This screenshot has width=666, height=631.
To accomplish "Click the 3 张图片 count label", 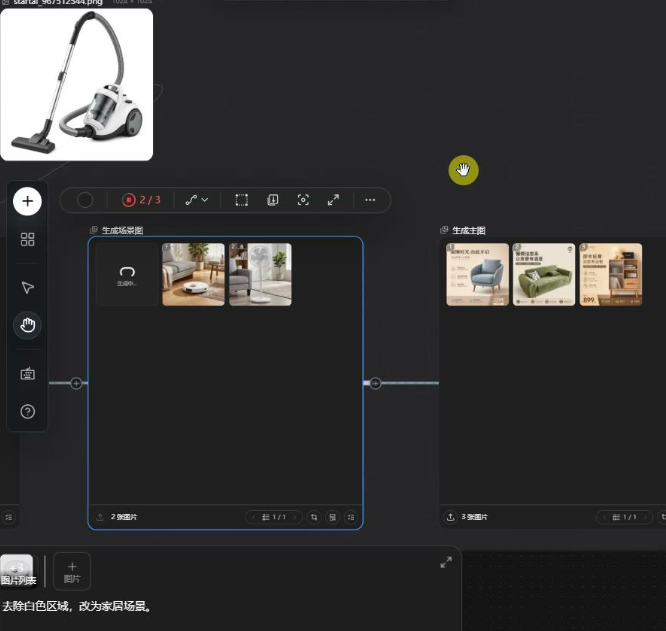I will click(x=474, y=517).
